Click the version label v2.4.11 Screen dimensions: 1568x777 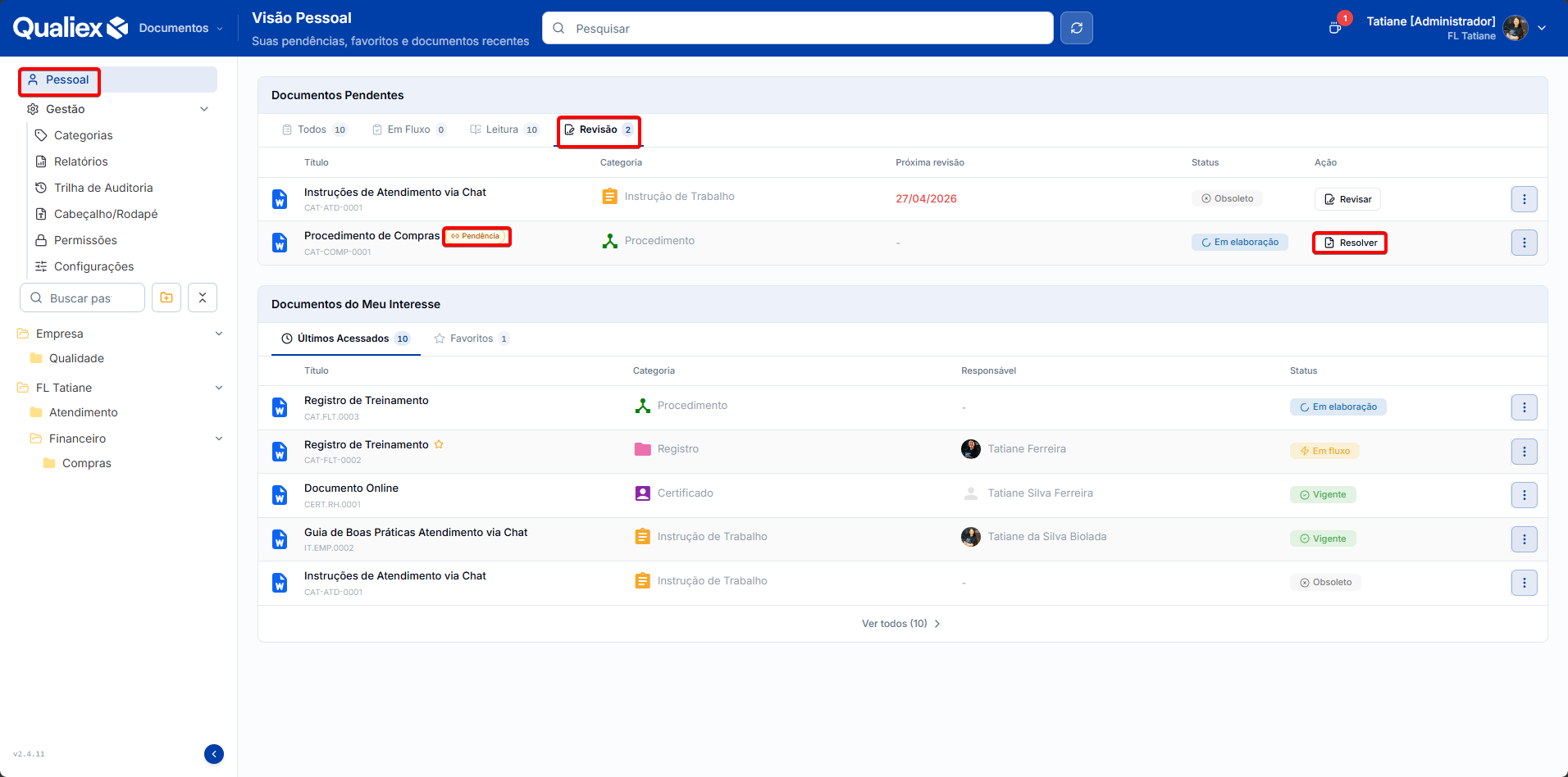(x=29, y=754)
